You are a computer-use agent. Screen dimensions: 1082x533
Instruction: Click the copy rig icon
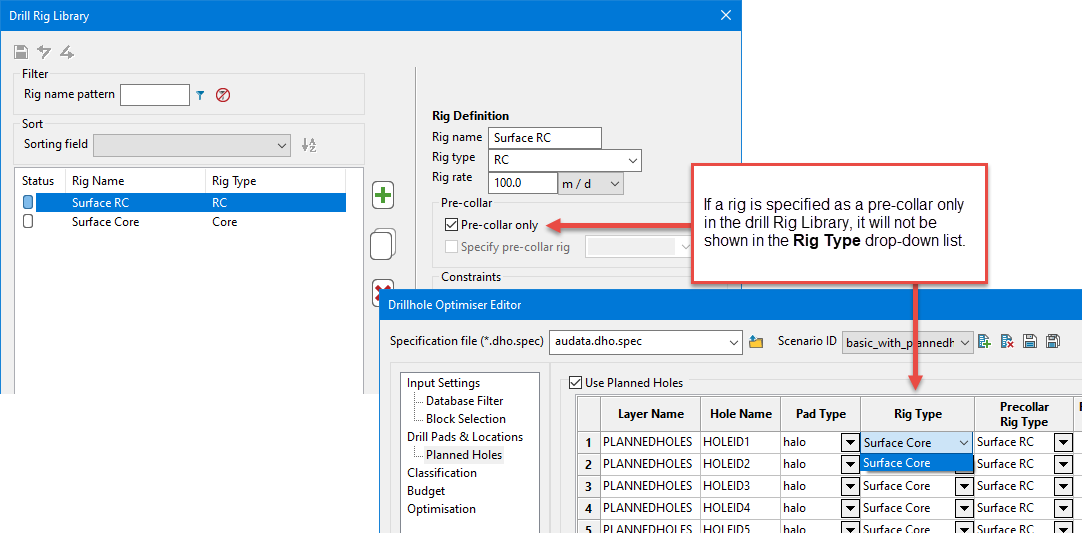(x=382, y=244)
